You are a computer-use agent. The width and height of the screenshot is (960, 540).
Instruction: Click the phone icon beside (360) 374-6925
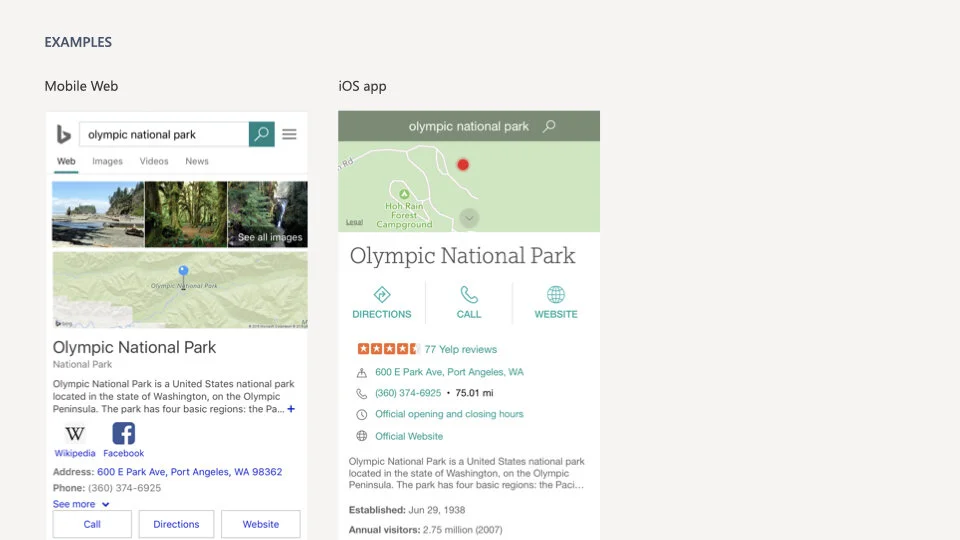(x=362, y=394)
